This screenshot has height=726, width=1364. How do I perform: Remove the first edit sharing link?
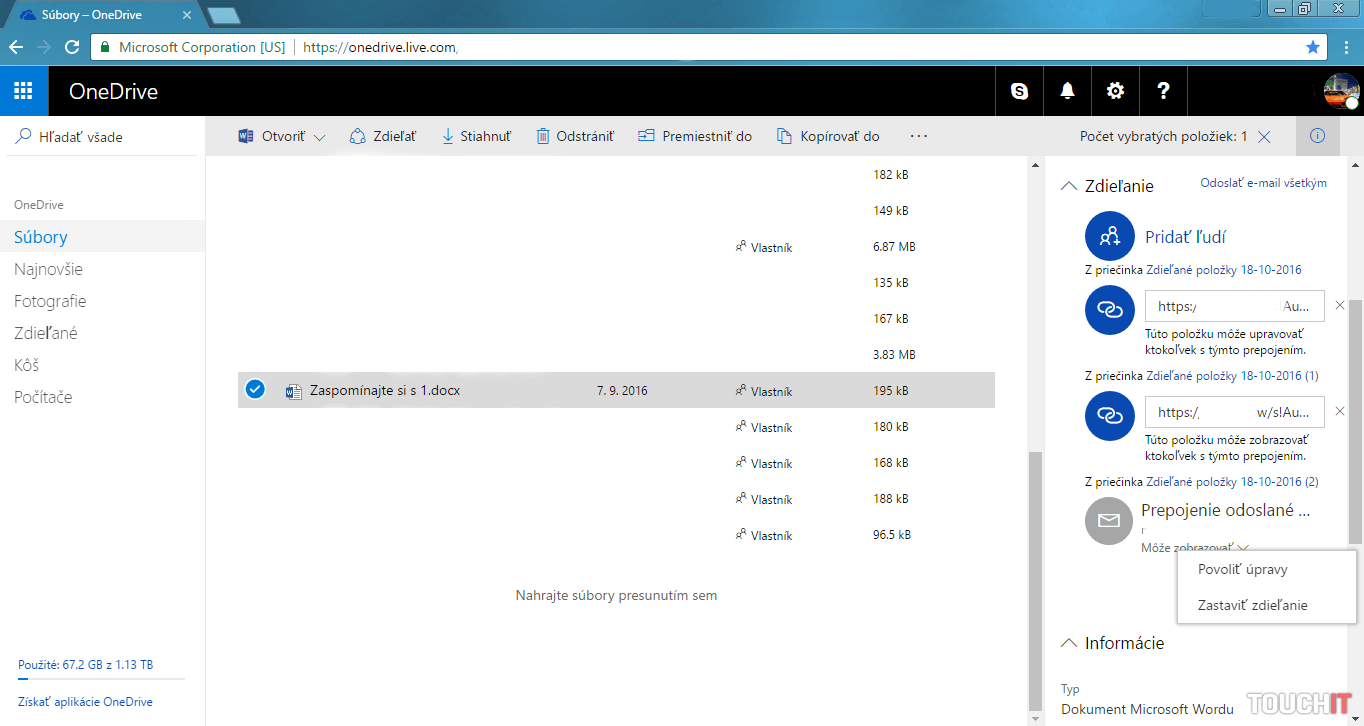(x=1340, y=305)
